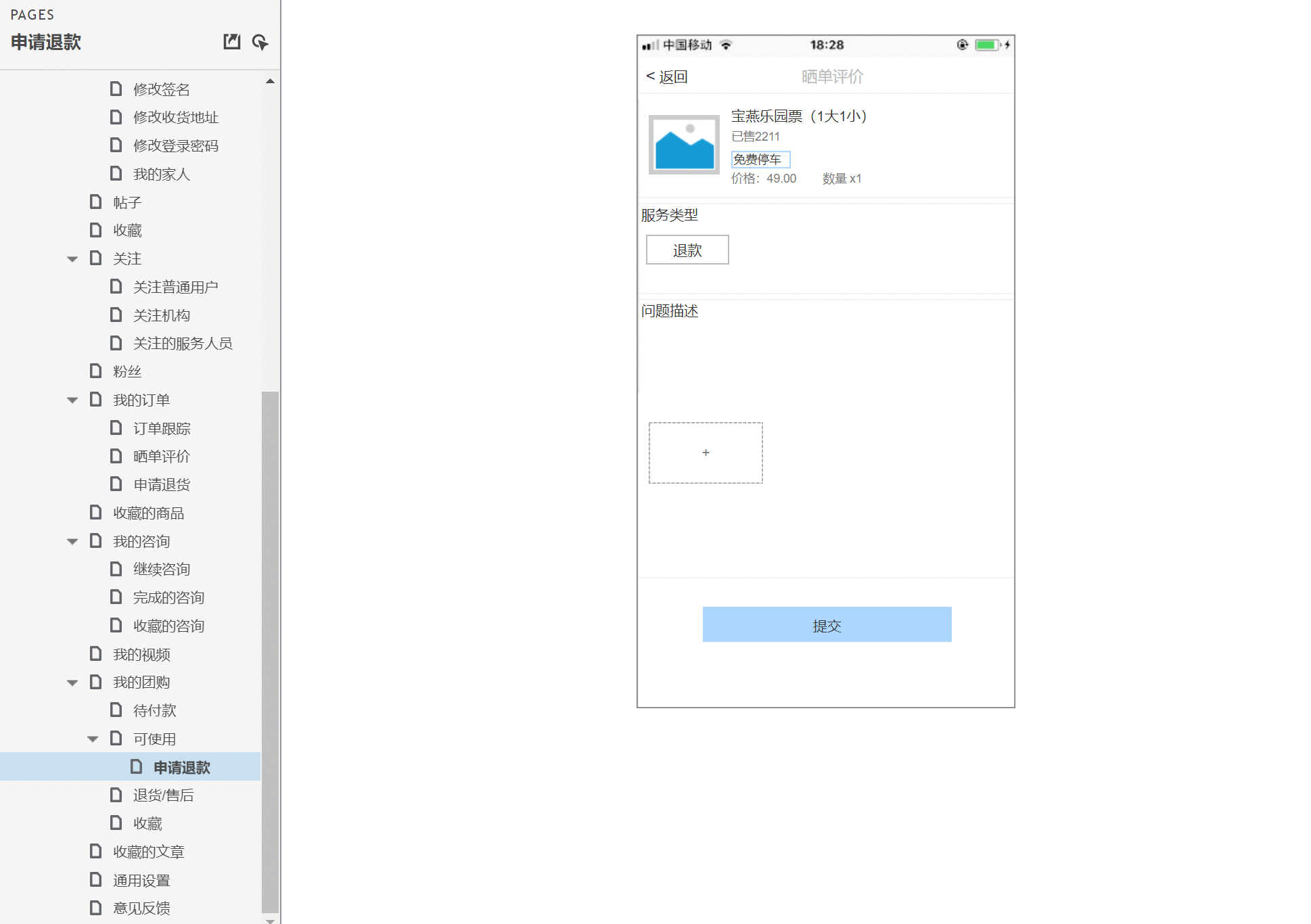The image size is (1311, 924).
Task: Click page icon beside 我的视频
Action: 96,653
